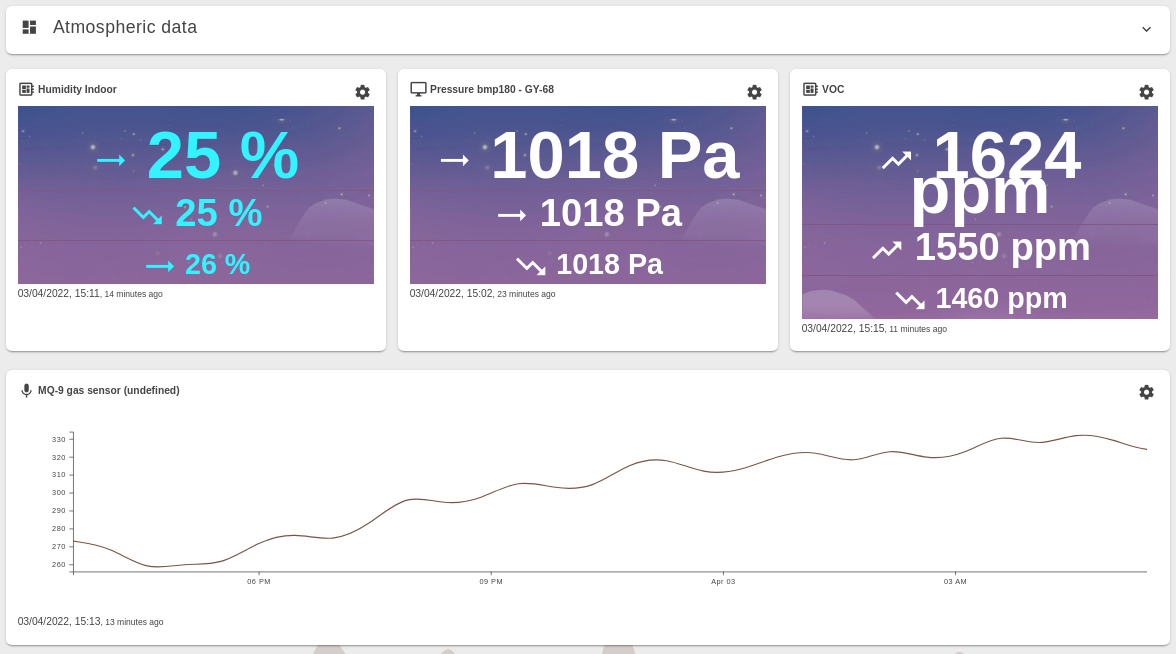
Task: Click the 1550 ppm VOC reading
Action: click(x=1002, y=248)
